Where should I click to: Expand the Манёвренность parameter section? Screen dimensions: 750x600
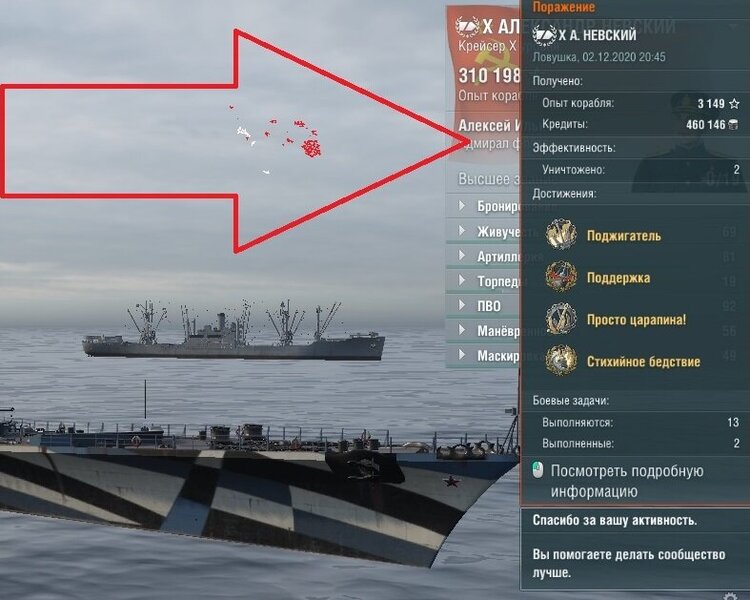[x=482, y=331]
